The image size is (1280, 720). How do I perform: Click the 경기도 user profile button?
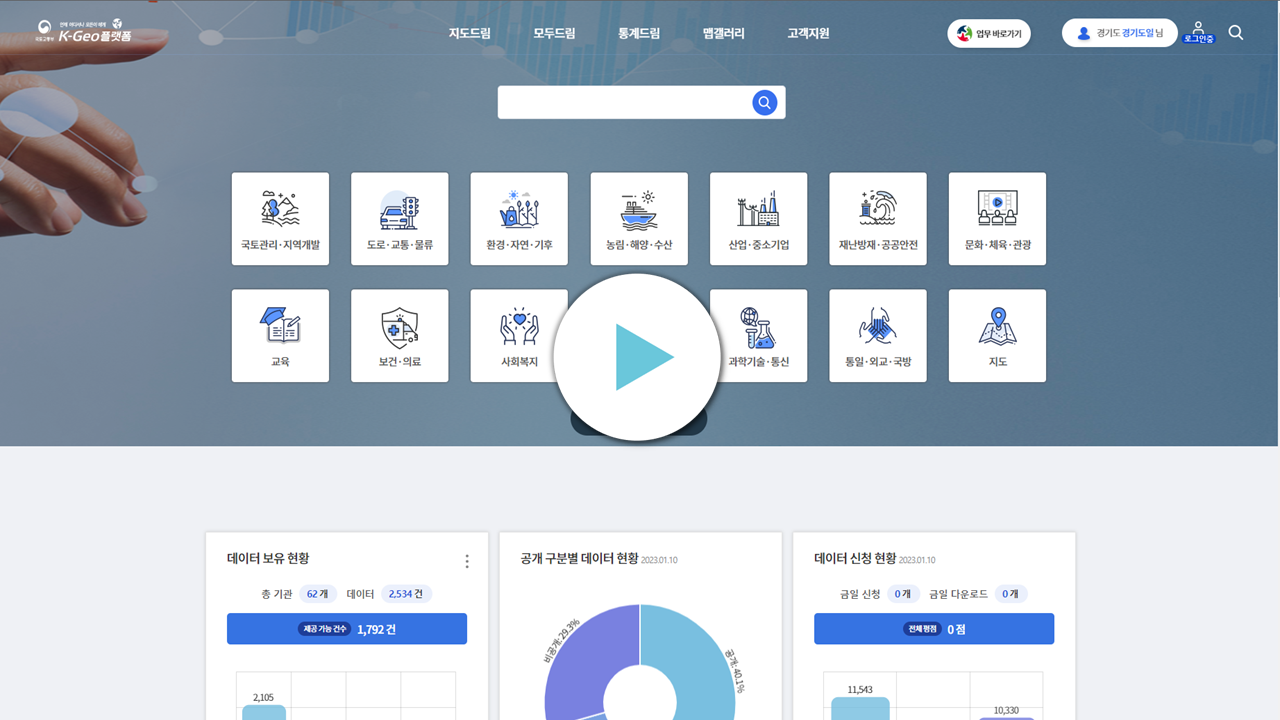click(x=1119, y=33)
